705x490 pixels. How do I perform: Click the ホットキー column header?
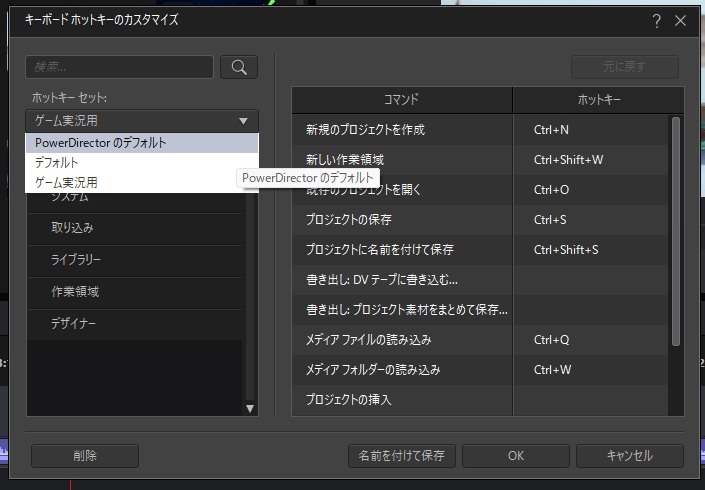598,100
